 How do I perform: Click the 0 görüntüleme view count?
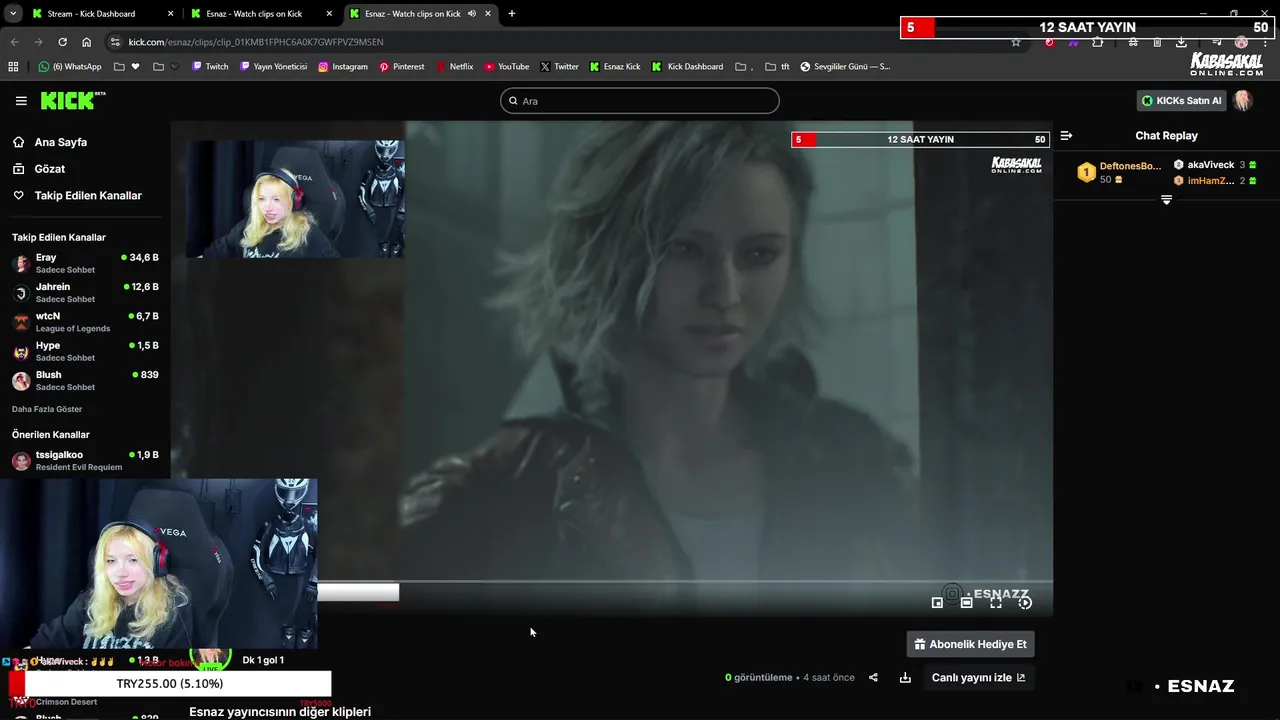pyautogui.click(x=759, y=677)
